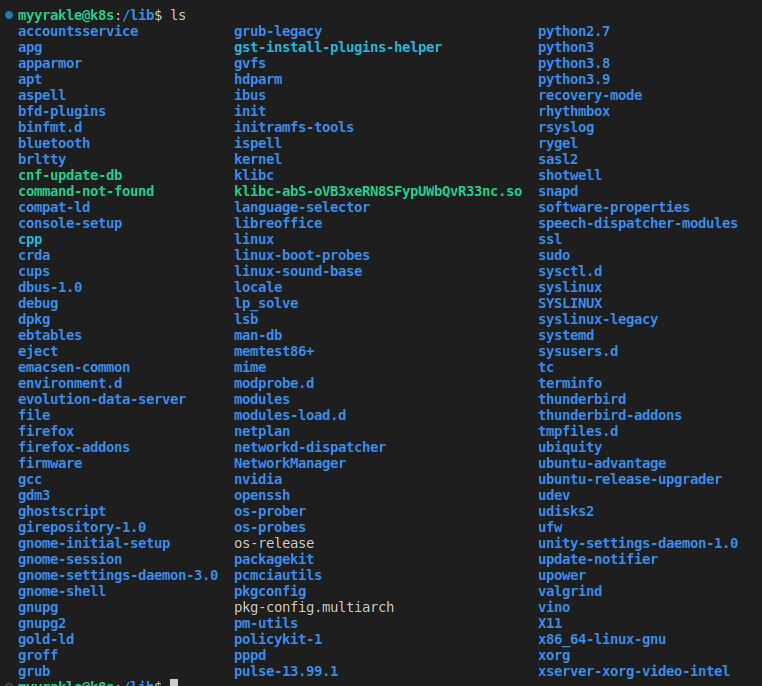Screen dimensions: 762x686
Task: Select the 'networkd-dispatcher' entry
Action: coord(310,447)
